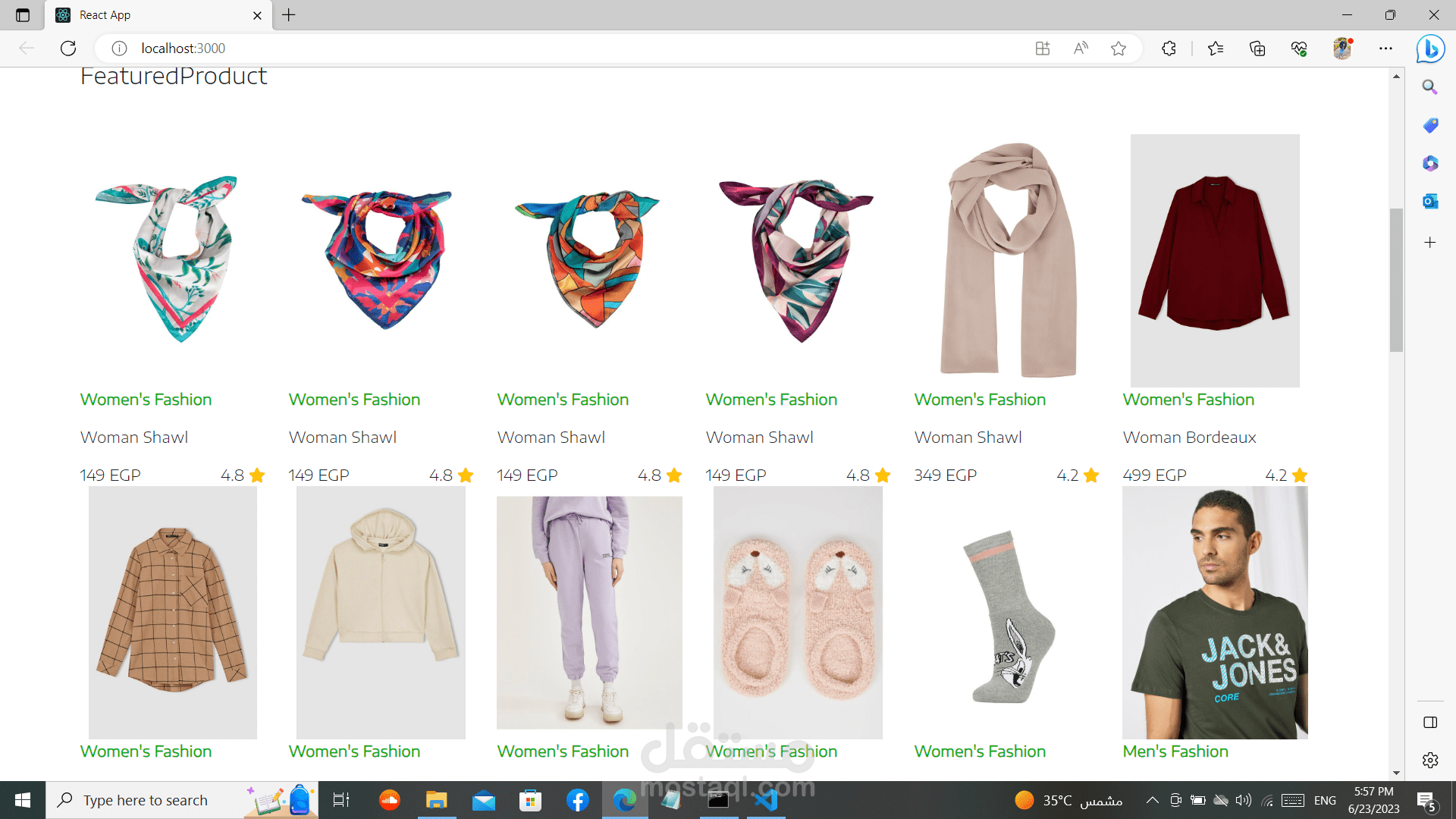Open Bing chat sidebar icon
Screen dimensions: 1456x819
click(1430, 49)
